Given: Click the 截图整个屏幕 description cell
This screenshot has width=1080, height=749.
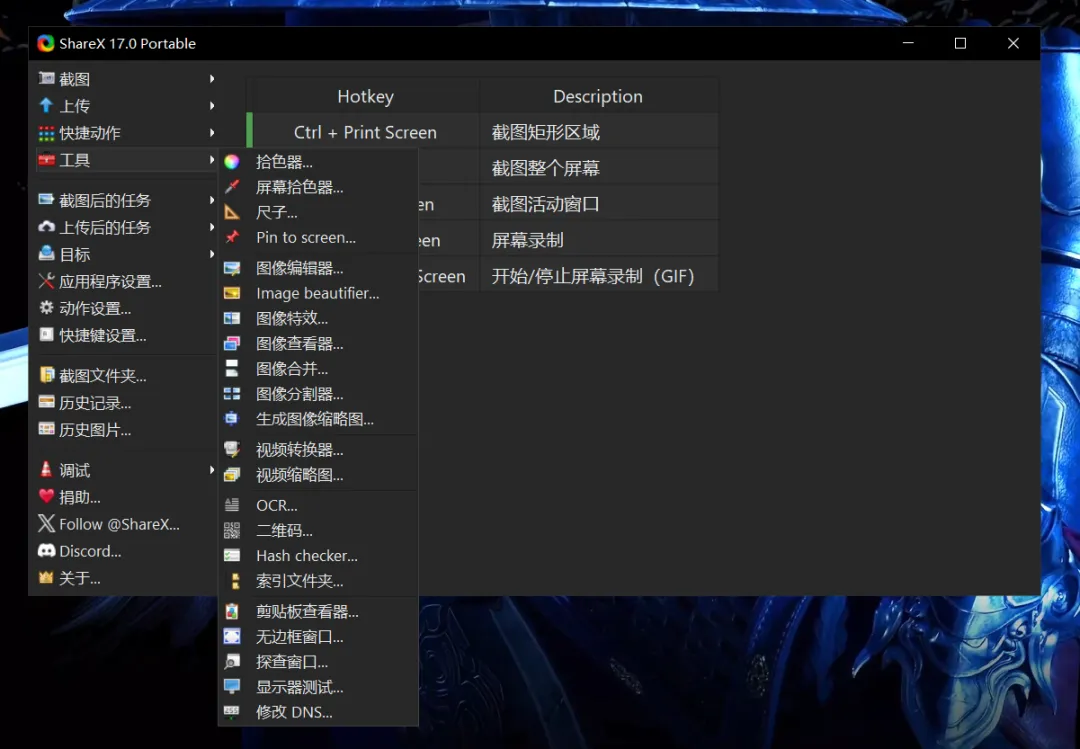Looking at the screenshot, I should click(x=598, y=168).
